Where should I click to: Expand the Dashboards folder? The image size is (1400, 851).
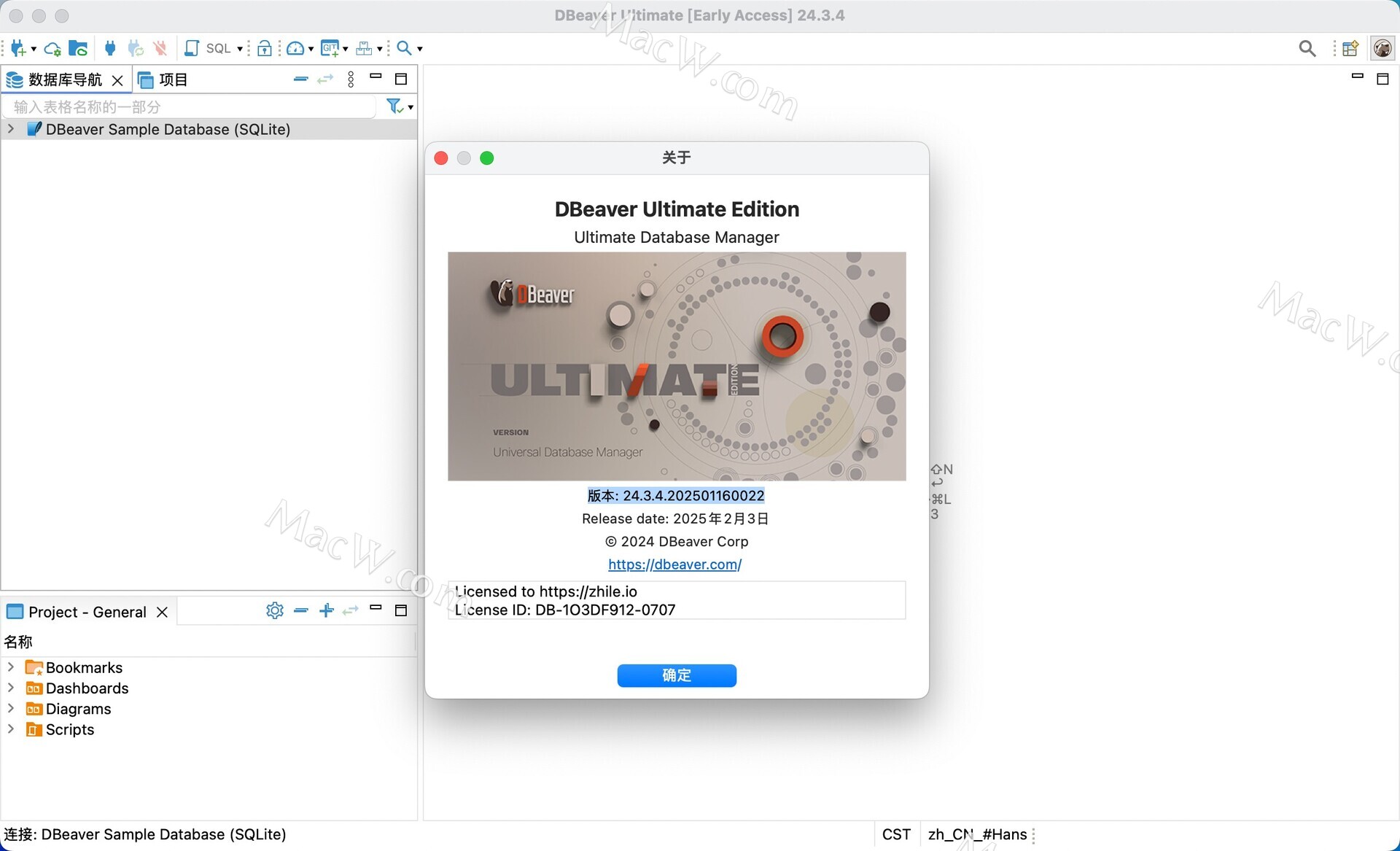click(x=11, y=688)
